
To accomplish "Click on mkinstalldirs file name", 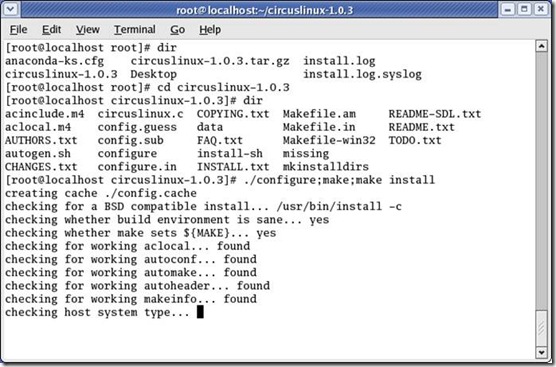I will (326, 167).
